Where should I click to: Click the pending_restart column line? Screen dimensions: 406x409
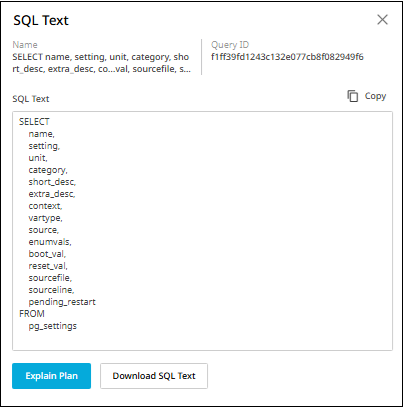(62, 302)
